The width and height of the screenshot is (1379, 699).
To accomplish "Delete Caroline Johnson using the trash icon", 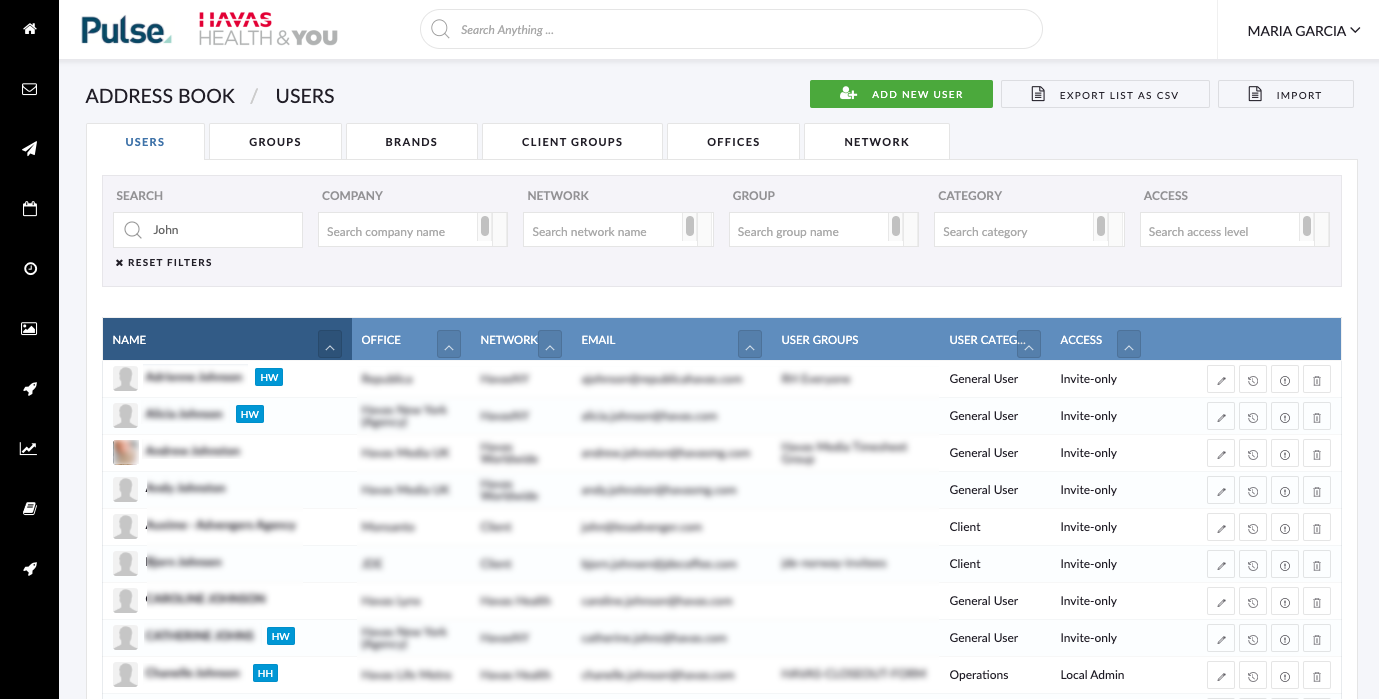I will click(1317, 601).
